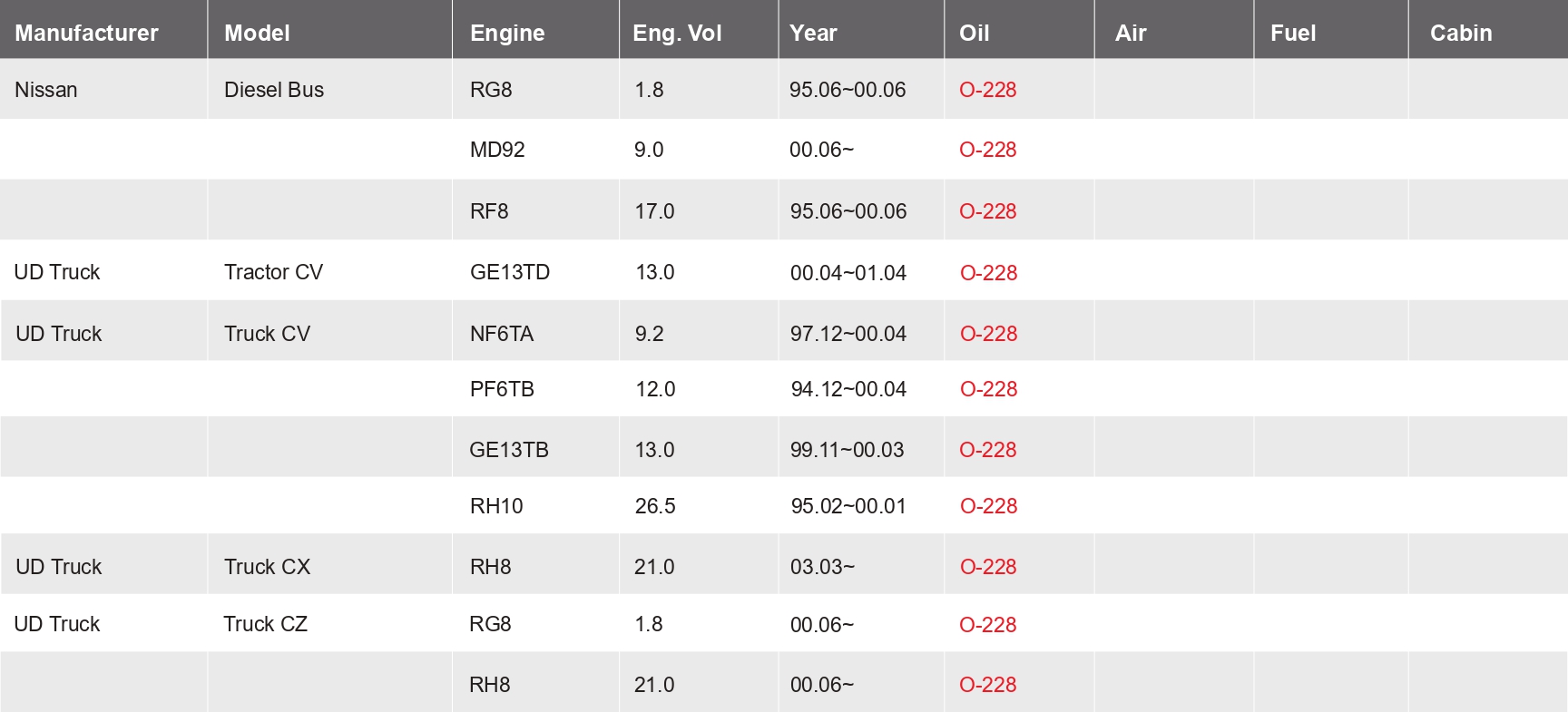Open O-228 link in last RH8 21.0 row
The width and height of the screenshot is (1568, 712).
[x=987, y=685]
